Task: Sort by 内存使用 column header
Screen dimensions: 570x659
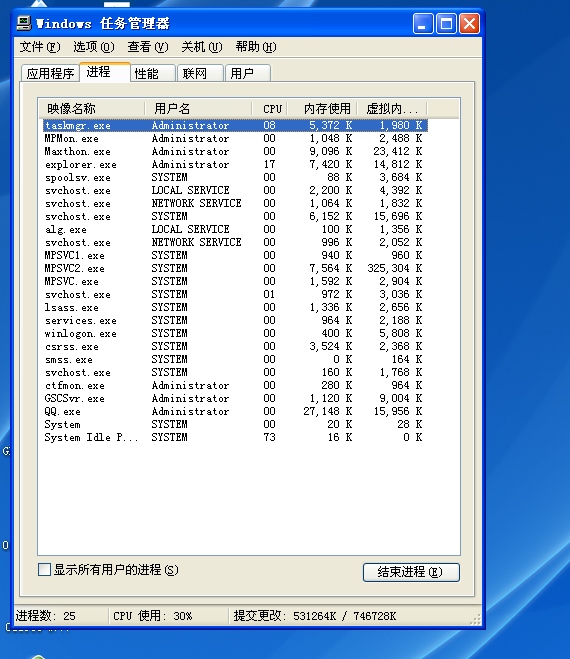Action: click(322, 109)
